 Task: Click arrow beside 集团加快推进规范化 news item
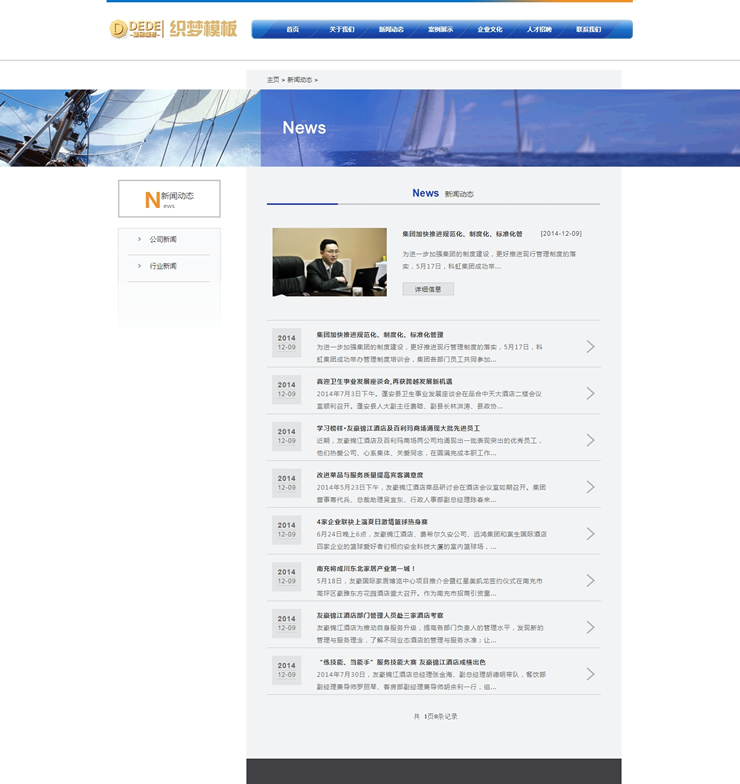click(x=590, y=347)
